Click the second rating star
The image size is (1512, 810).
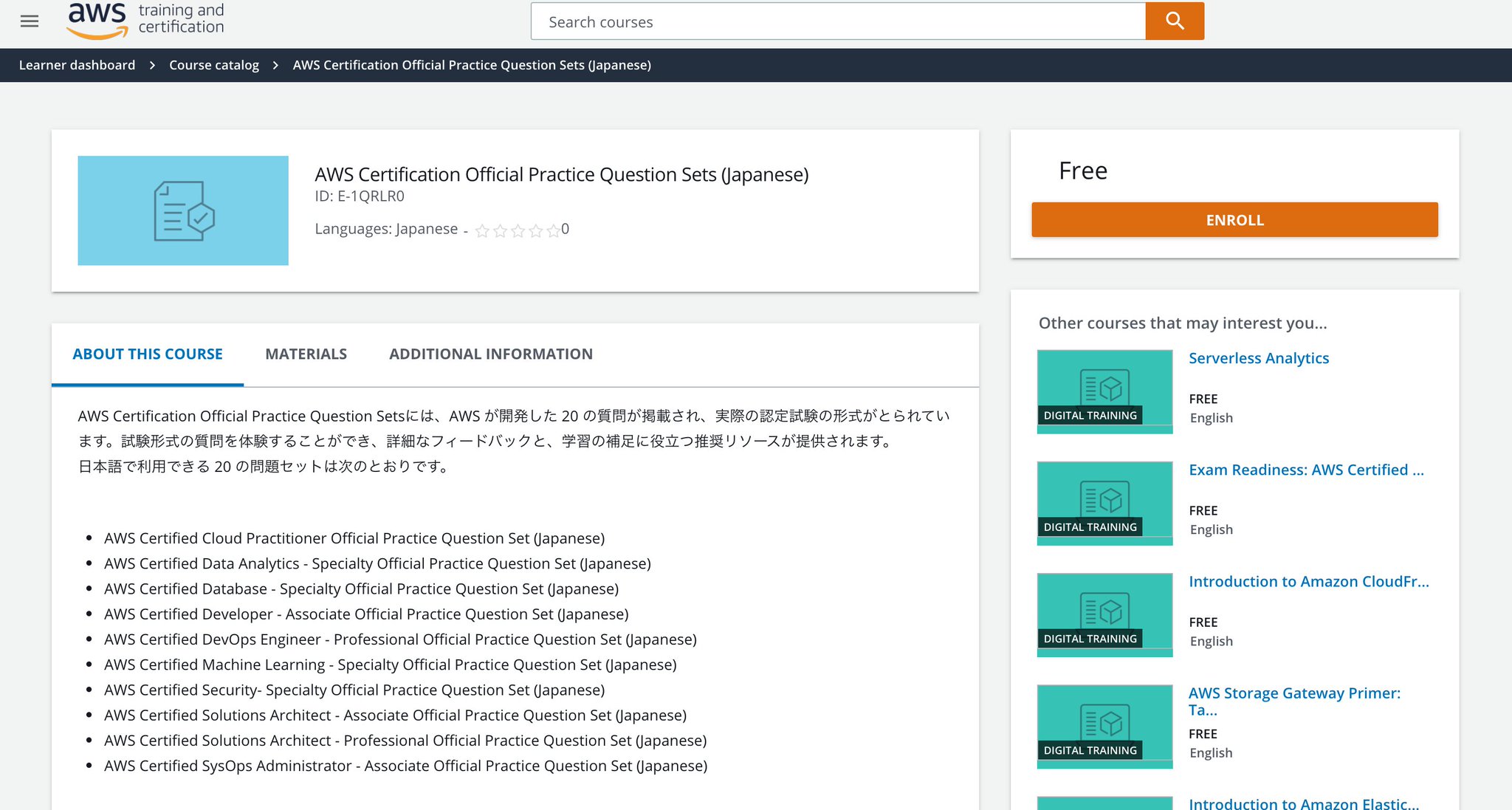point(500,230)
